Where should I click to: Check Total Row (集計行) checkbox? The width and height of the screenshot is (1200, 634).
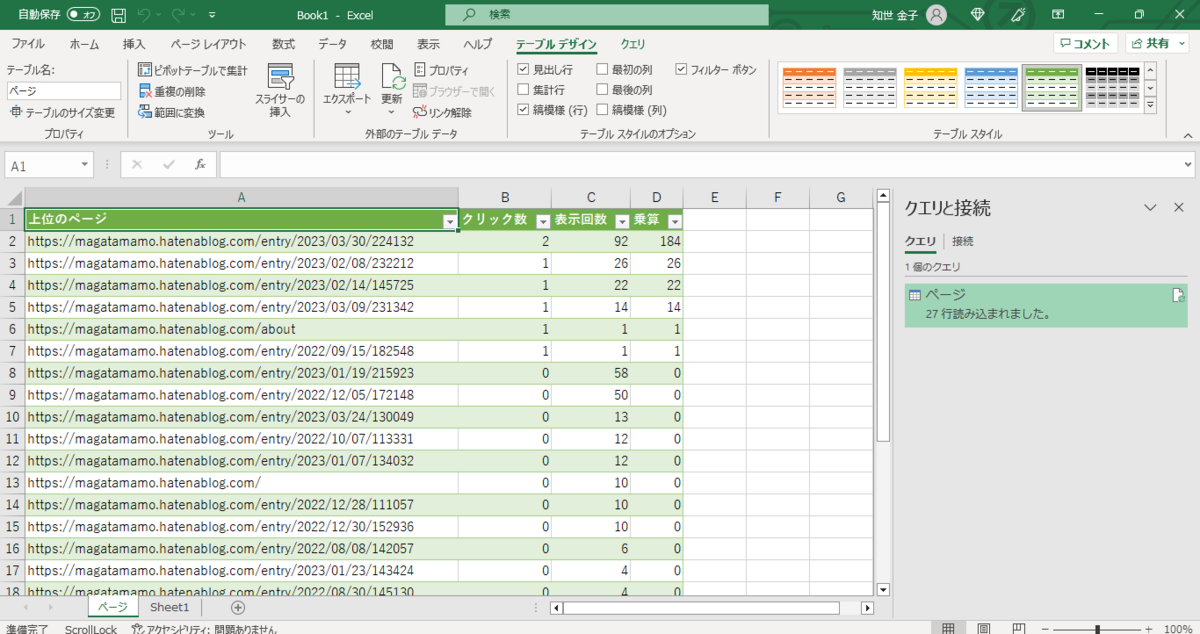point(523,90)
